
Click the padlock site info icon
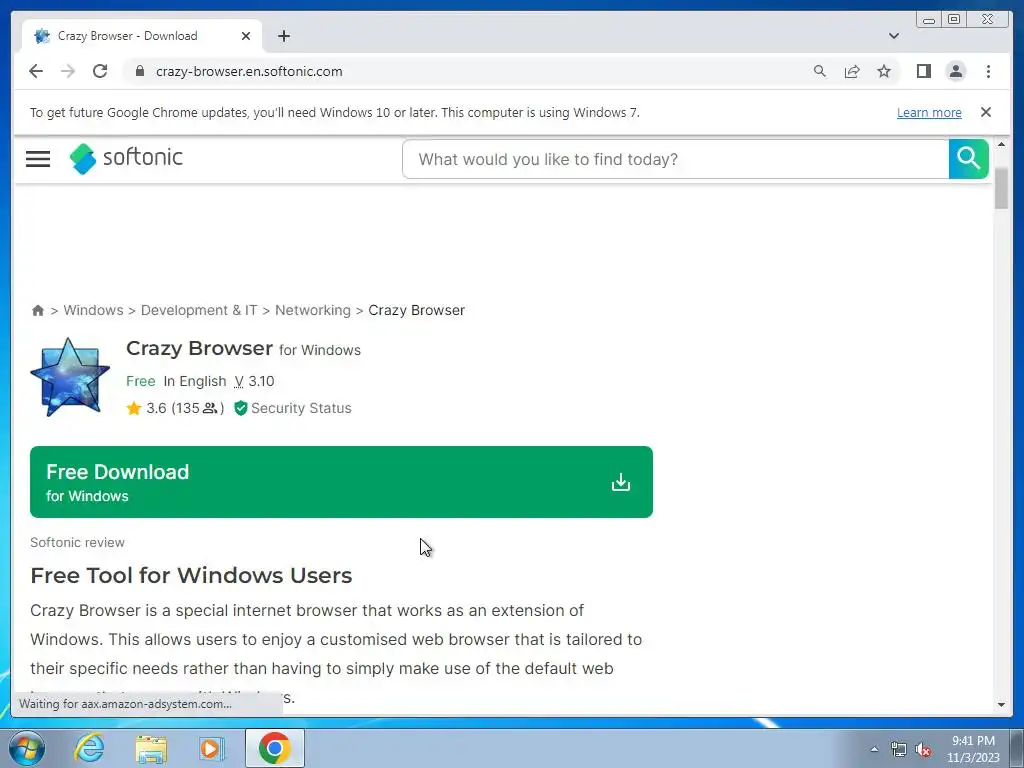click(140, 71)
